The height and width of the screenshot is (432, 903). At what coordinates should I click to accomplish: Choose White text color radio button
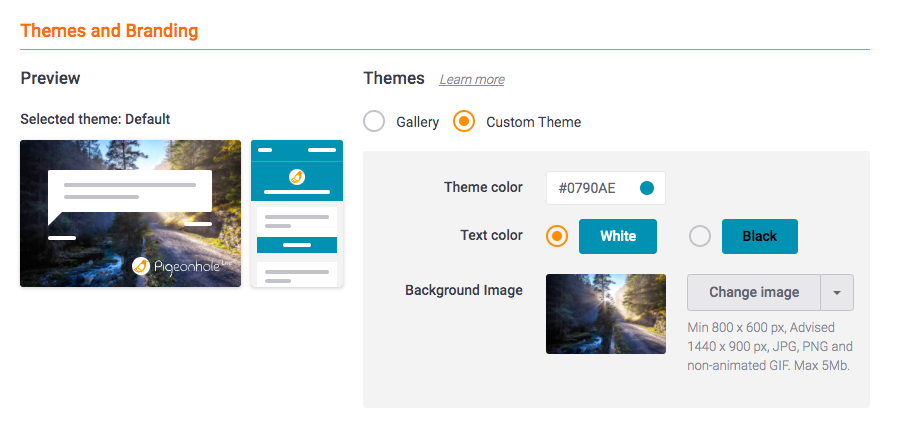(557, 236)
